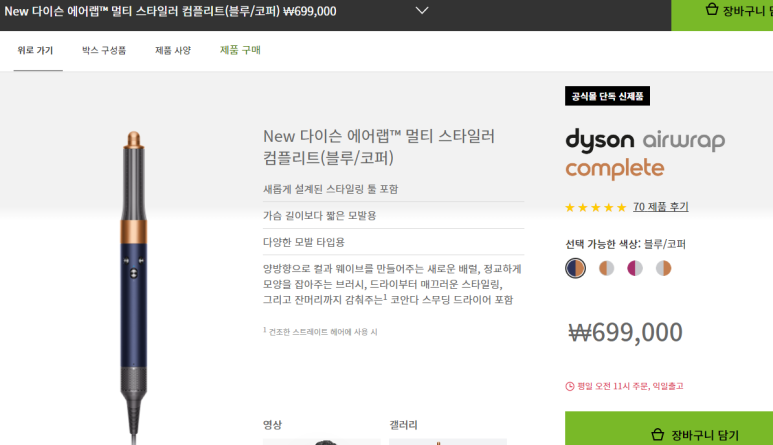Click the ₩699,000 price text
This screenshot has width=773, height=445.
(625, 333)
